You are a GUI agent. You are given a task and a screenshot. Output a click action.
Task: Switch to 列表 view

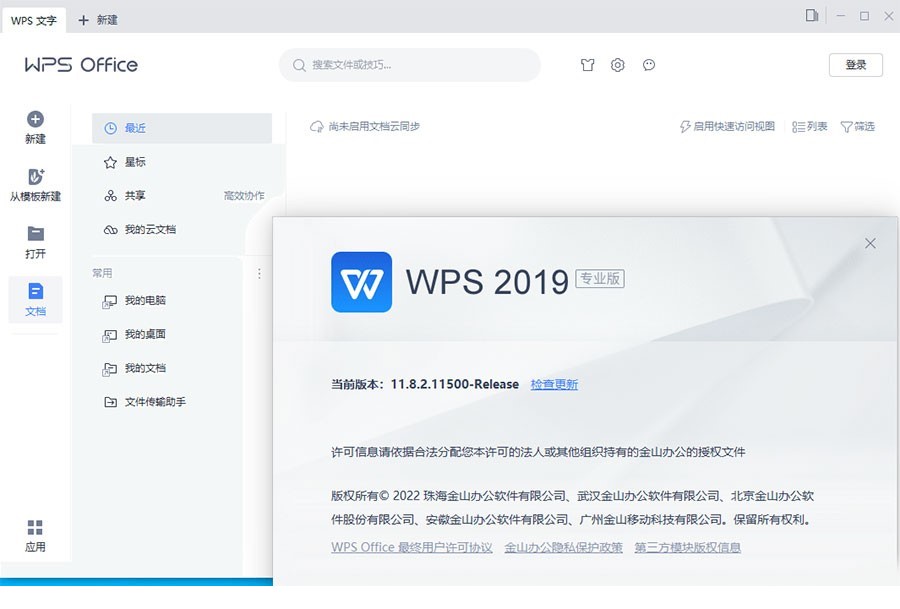click(x=809, y=126)
